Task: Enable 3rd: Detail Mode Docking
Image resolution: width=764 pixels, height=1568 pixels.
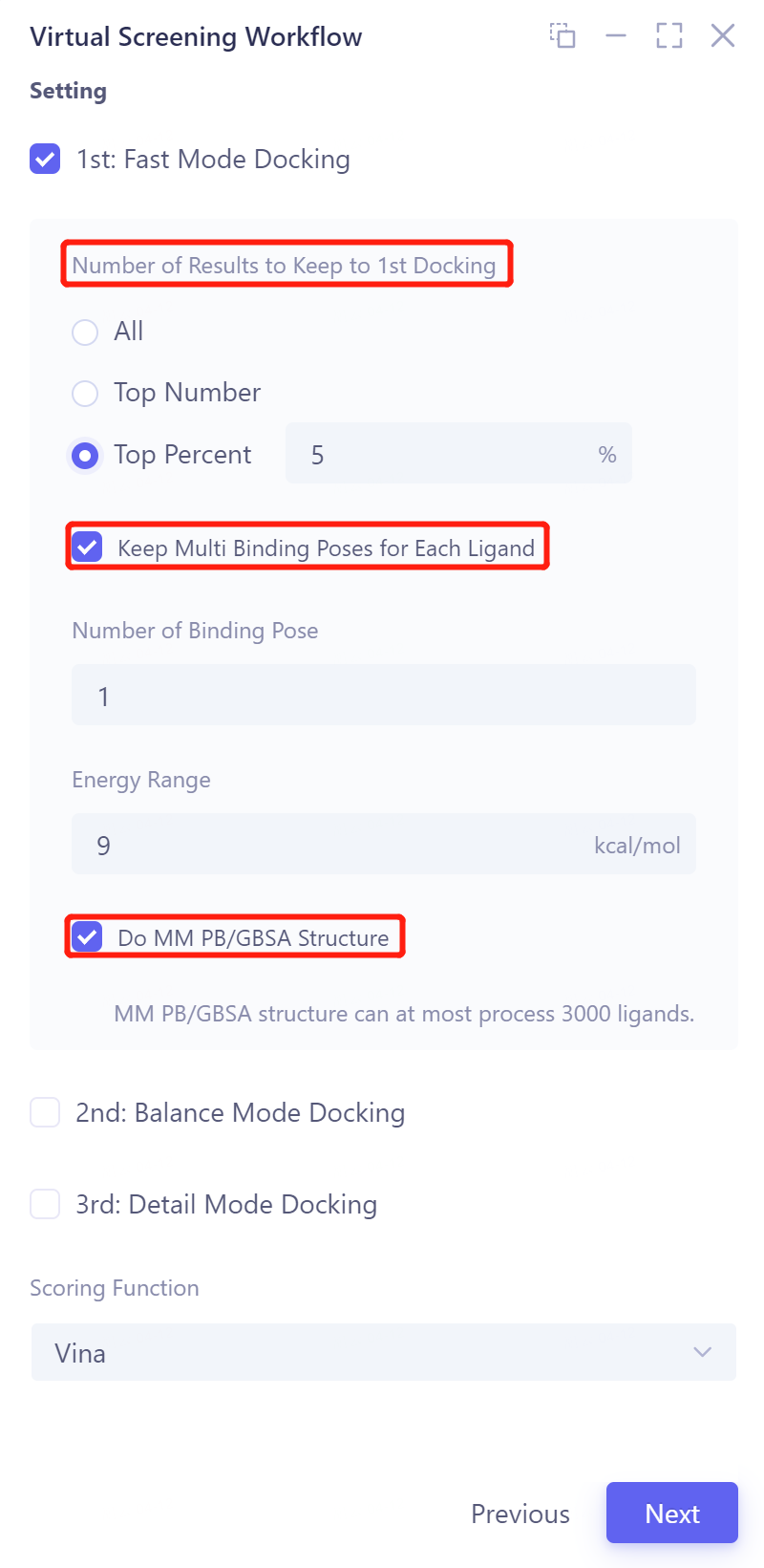Action: point(45,1204)
